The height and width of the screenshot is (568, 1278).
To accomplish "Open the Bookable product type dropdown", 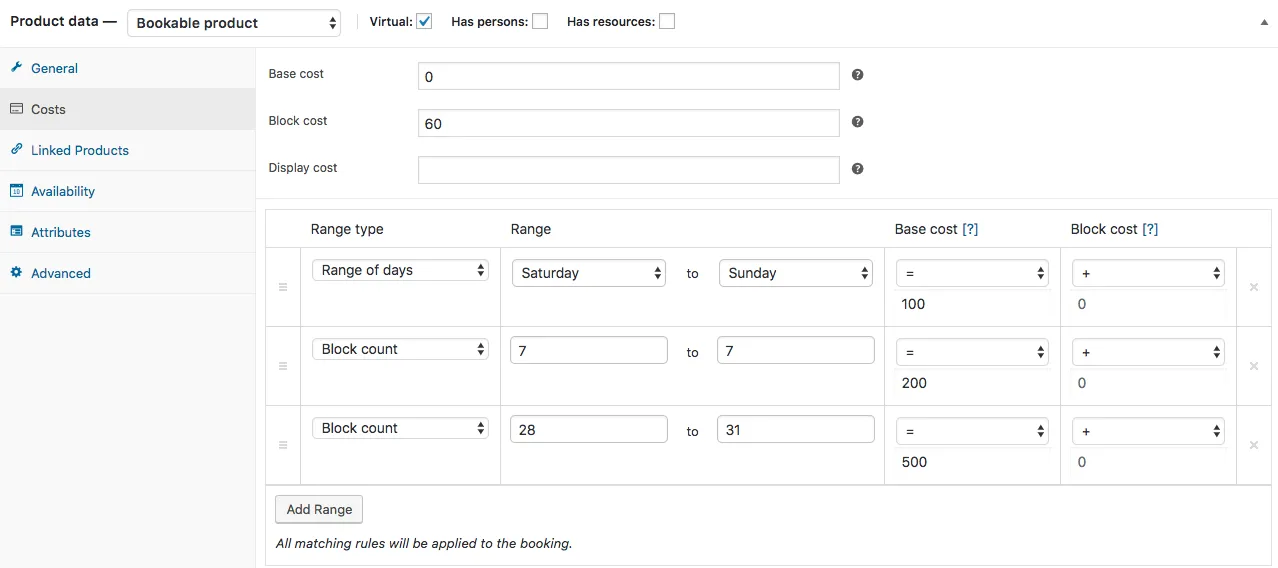I will tap(234, 23).
